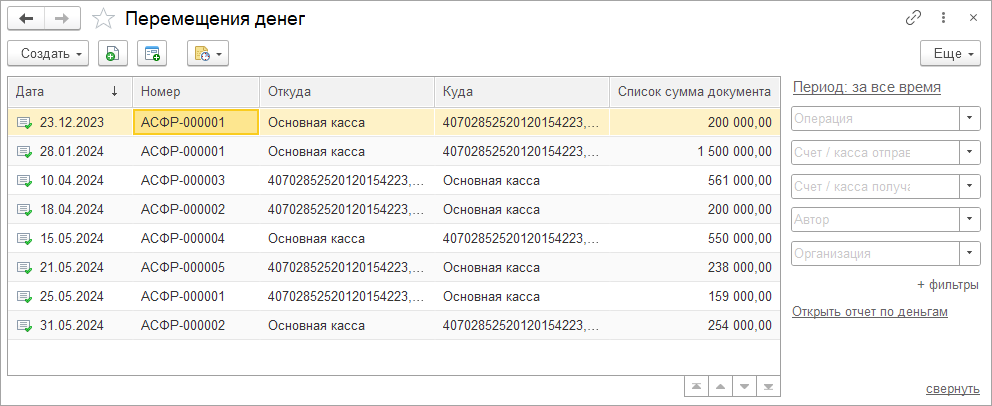Copy link using the chain icon
The image size is (992, 406).
913,18
